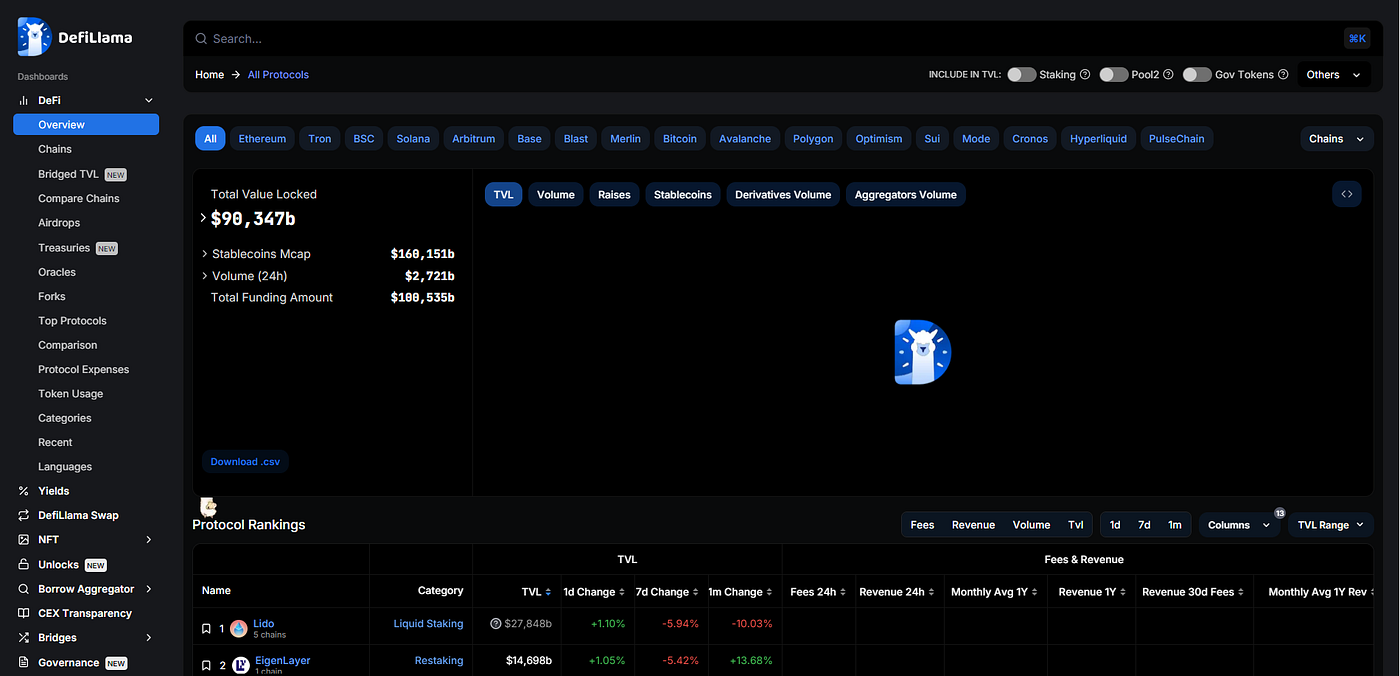Filter by Hyperliquid chain
1400x676 pixels.
click(1099, 139)
